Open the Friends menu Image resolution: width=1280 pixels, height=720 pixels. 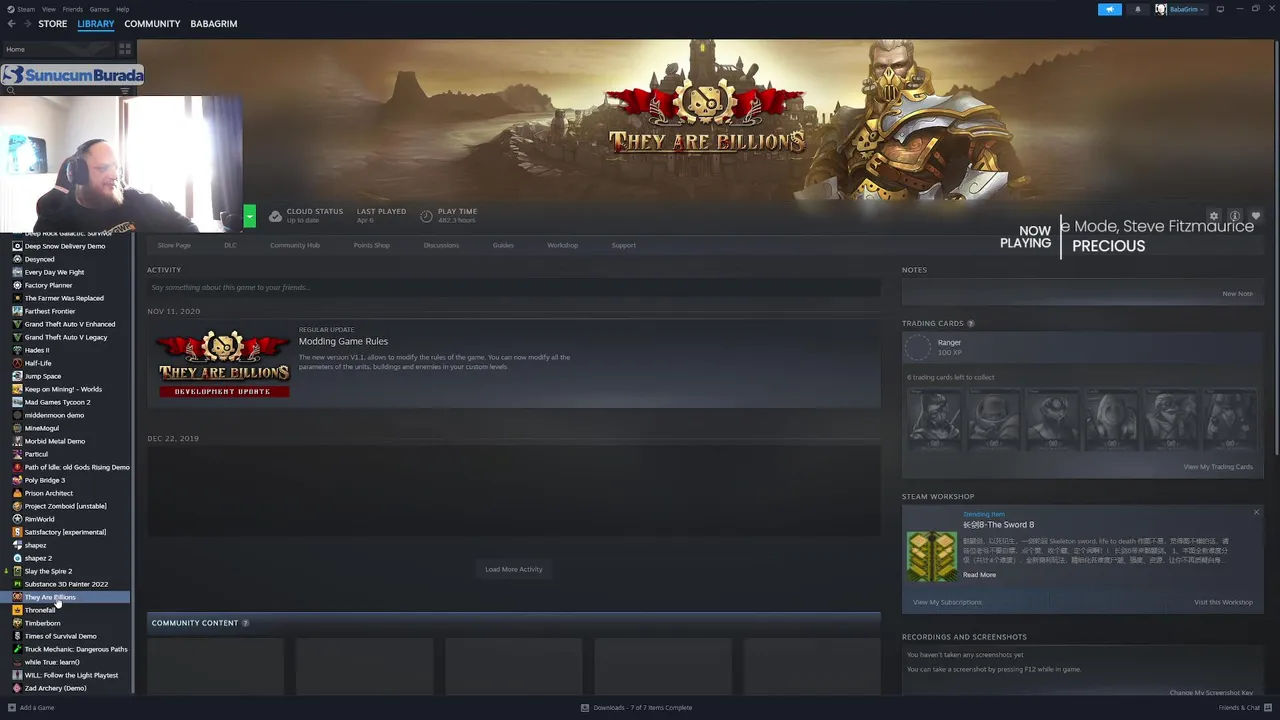click(73, 9)
